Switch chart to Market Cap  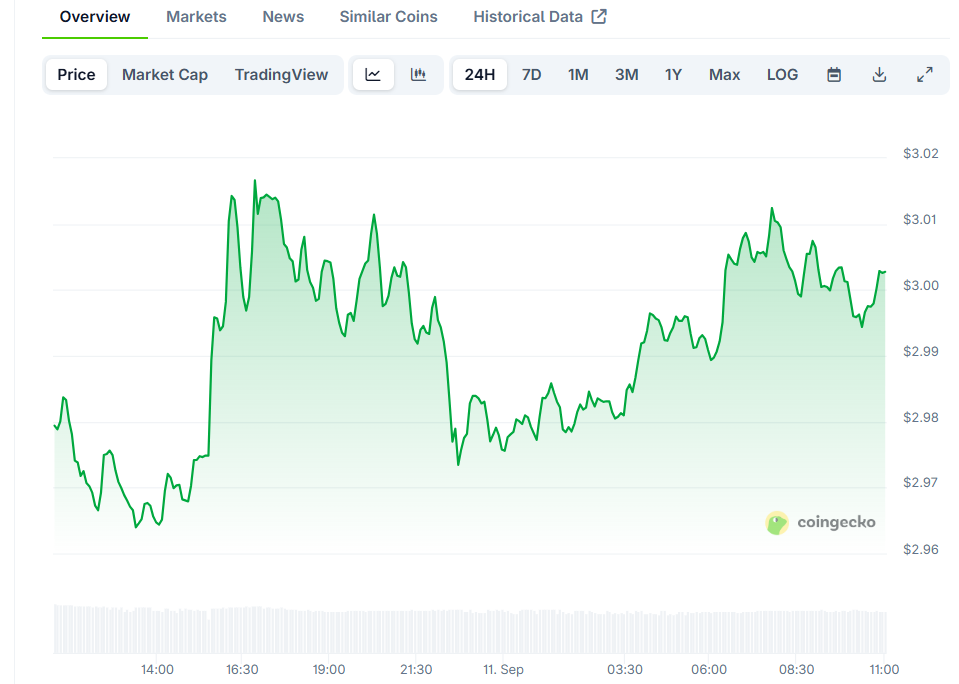tap(165, 75)
